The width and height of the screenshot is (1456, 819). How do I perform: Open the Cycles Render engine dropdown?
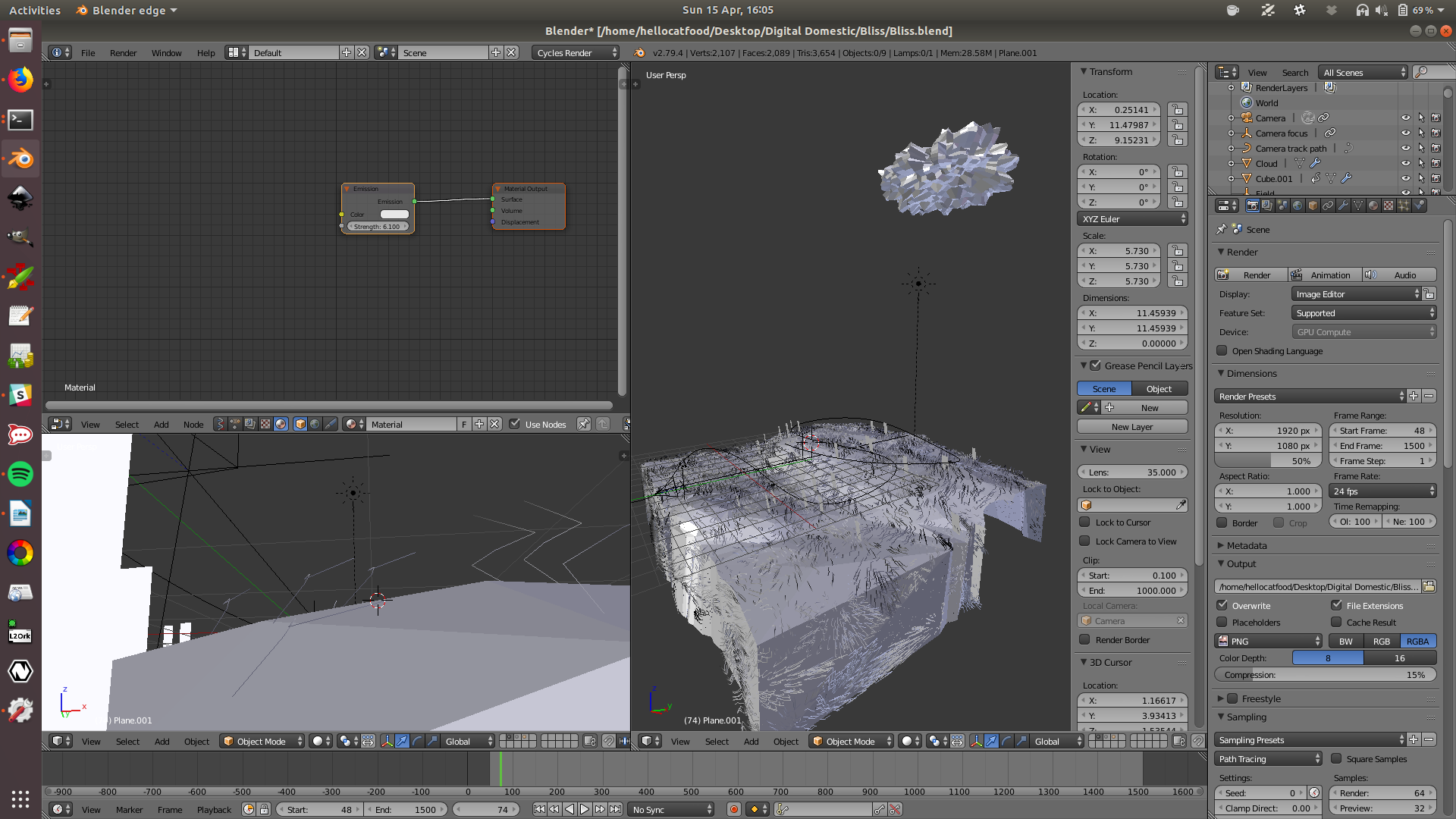pyautogui.click(x=576, y=52)
